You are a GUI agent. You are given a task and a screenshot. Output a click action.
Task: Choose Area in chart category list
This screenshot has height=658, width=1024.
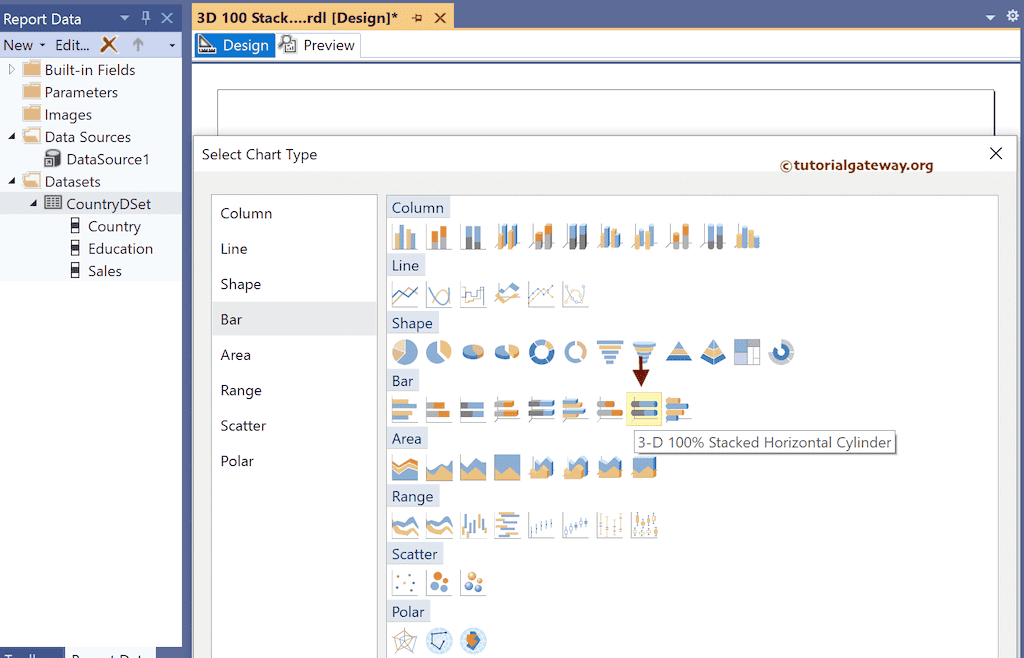click(x=294, y=354)
